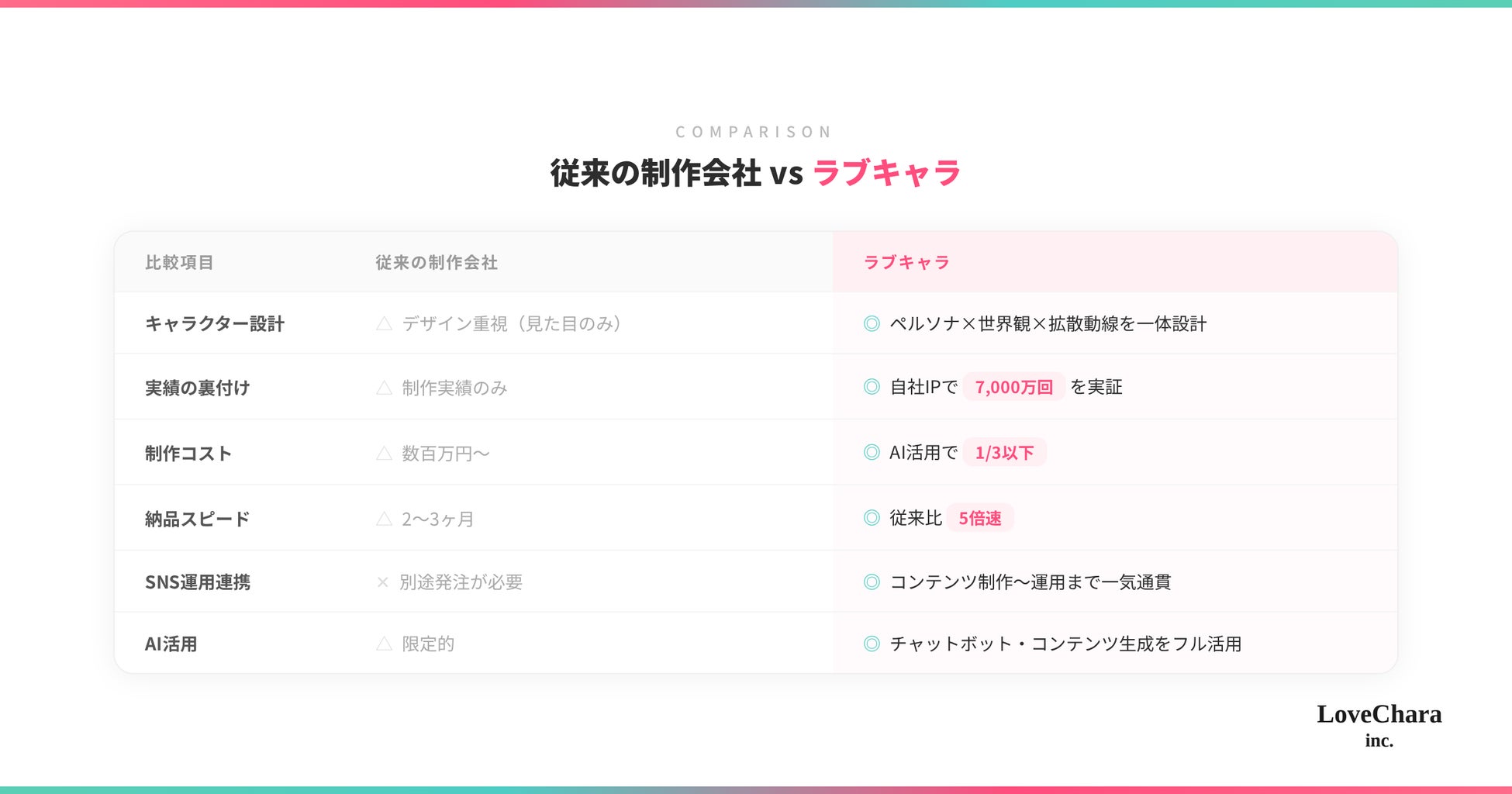Click triangle icon beside 2〜3ヶ月
Image resolution: width=1512 pixels, height=794 pixels.
[x=384, y=518]
